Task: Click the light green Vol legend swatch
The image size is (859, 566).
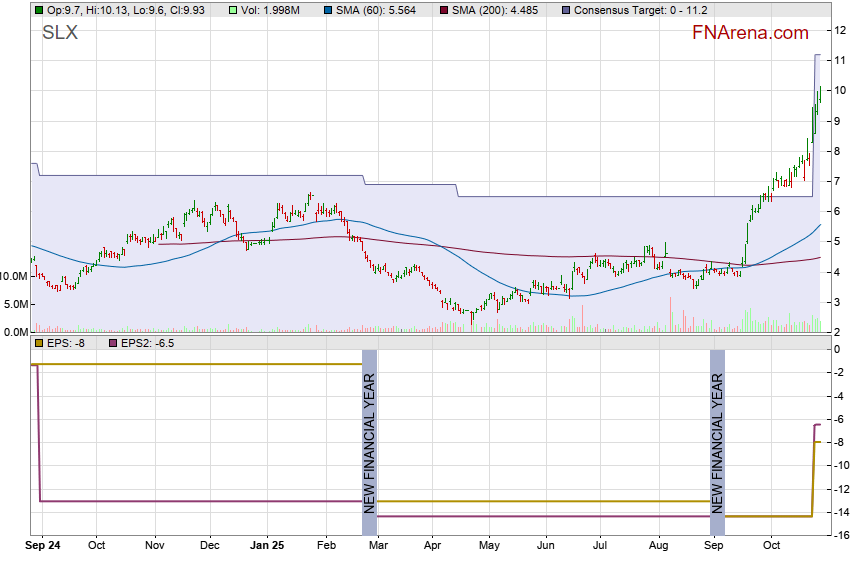Action: [233, 10]
